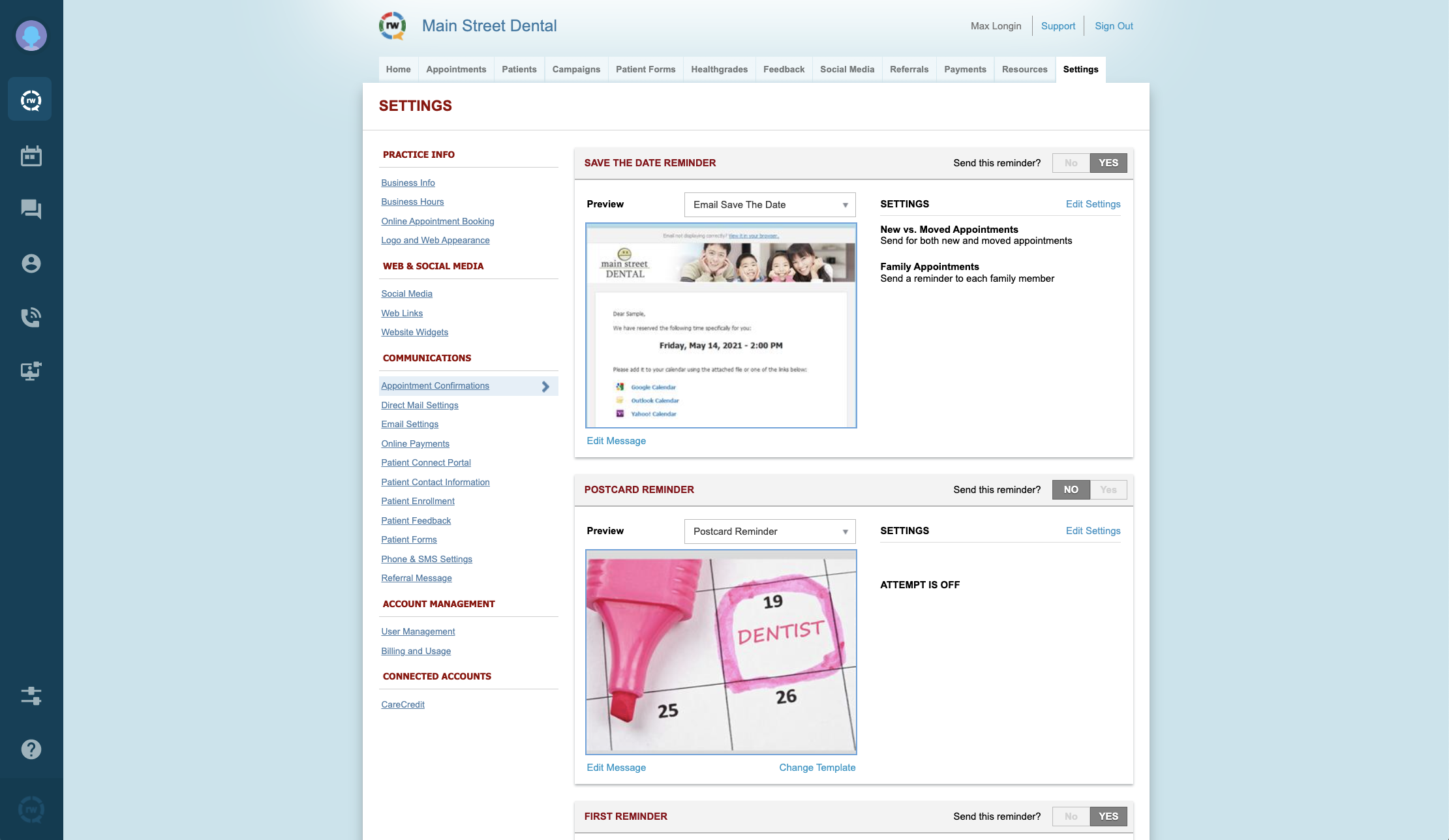Toggle Postcard Reminder to YES
The width and height of the screenshot is (1449, 840).
pyautogui.click(x=1108, y=489)
